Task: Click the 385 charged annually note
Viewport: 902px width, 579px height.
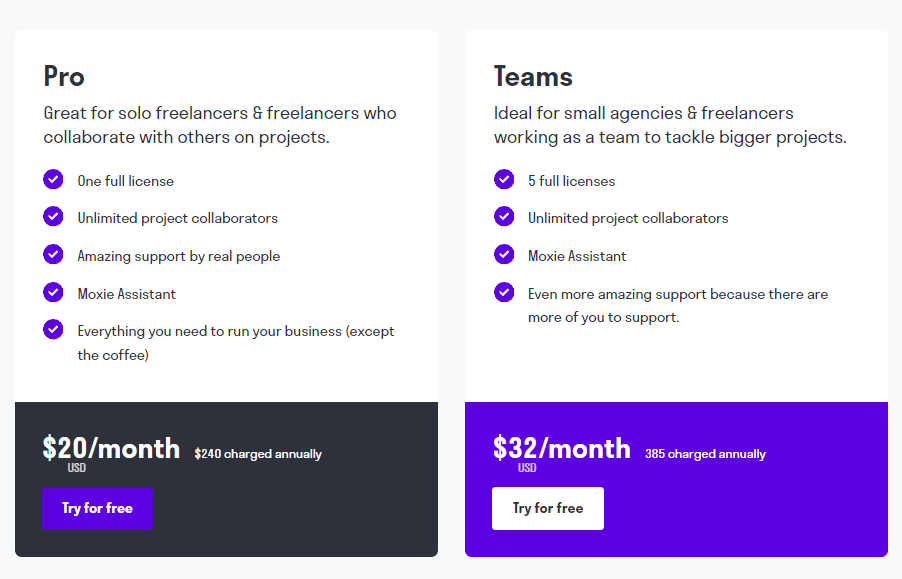Action: point(705,454)
